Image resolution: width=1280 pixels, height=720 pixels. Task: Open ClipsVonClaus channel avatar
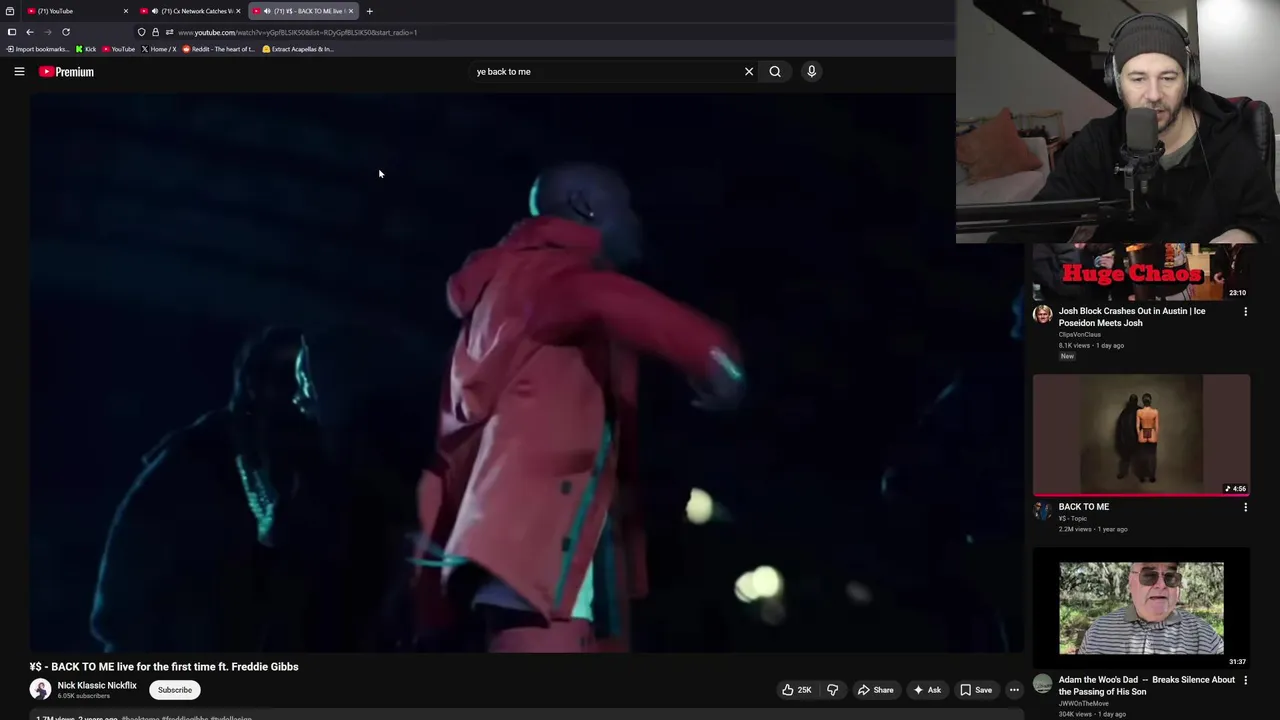pyautogui.click(x=1043, y=314)
